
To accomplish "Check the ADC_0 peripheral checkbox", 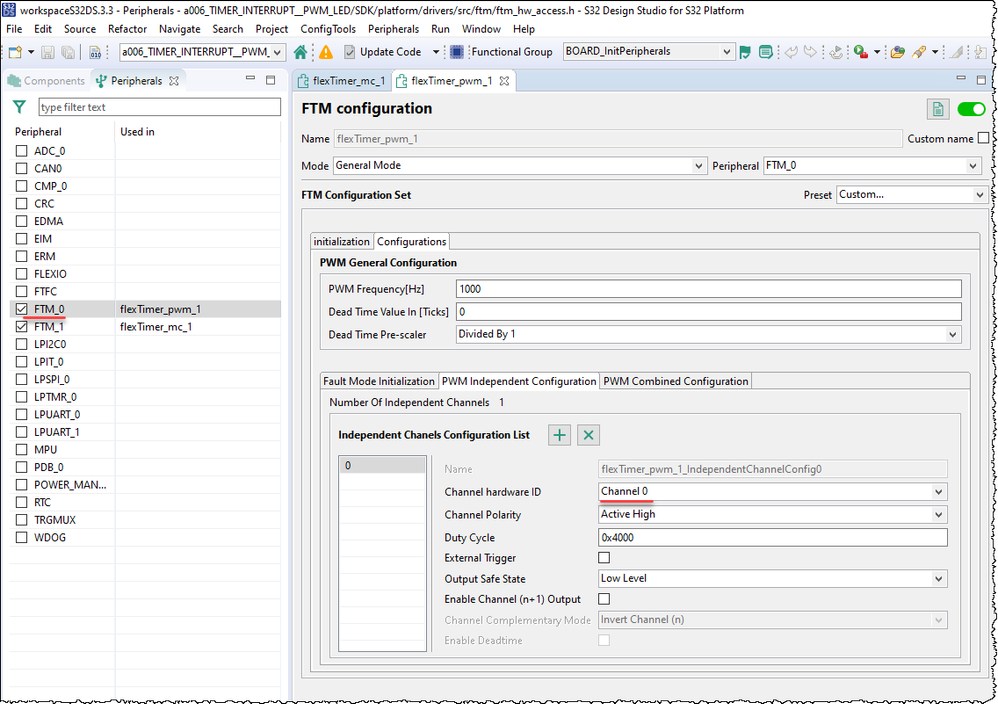I will click(x=22, y=151).
